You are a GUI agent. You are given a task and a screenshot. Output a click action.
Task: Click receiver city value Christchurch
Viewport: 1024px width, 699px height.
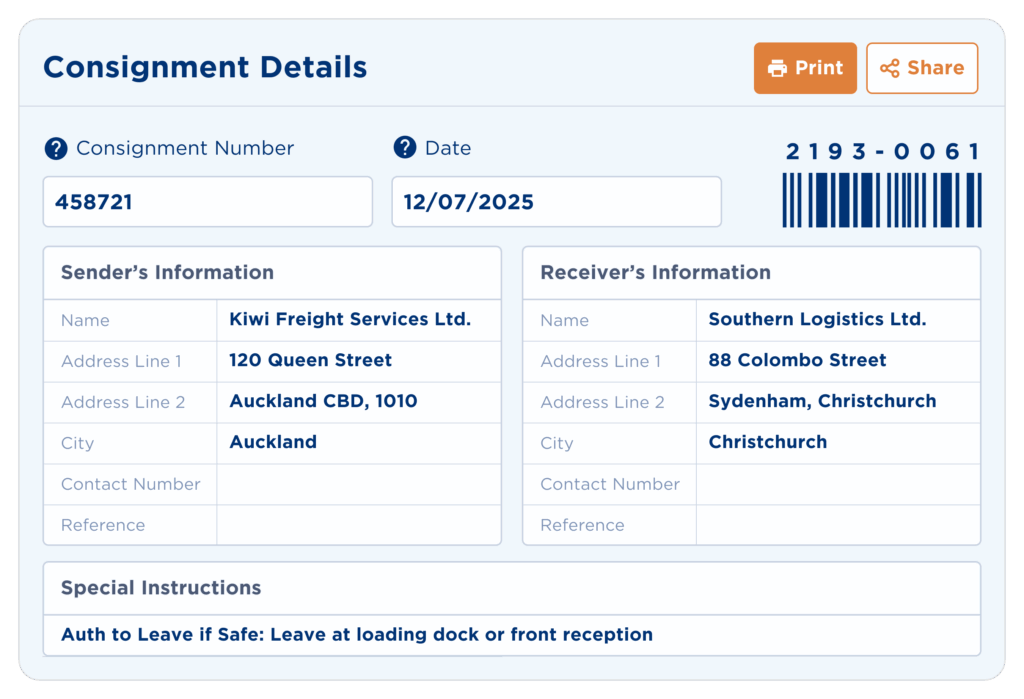[x=768, y=442]
